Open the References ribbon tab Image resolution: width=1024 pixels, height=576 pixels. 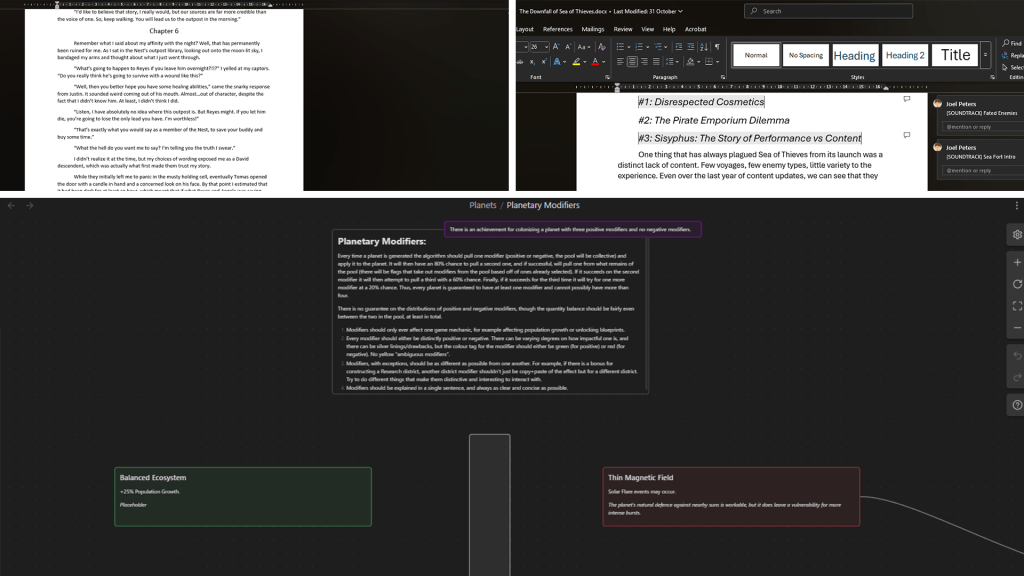pos(557,29)
